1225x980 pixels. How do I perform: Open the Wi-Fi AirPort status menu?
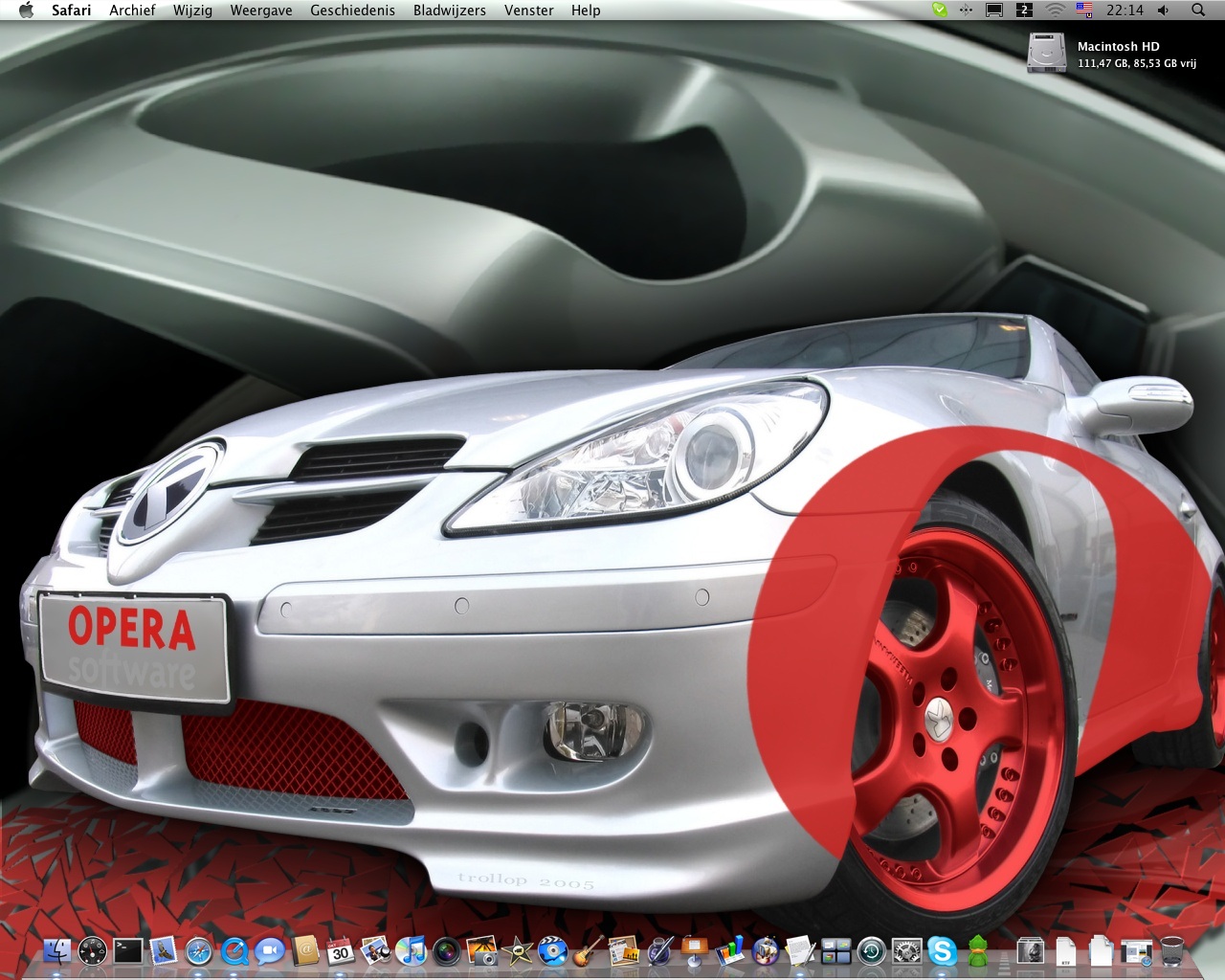coord(1056,11)
